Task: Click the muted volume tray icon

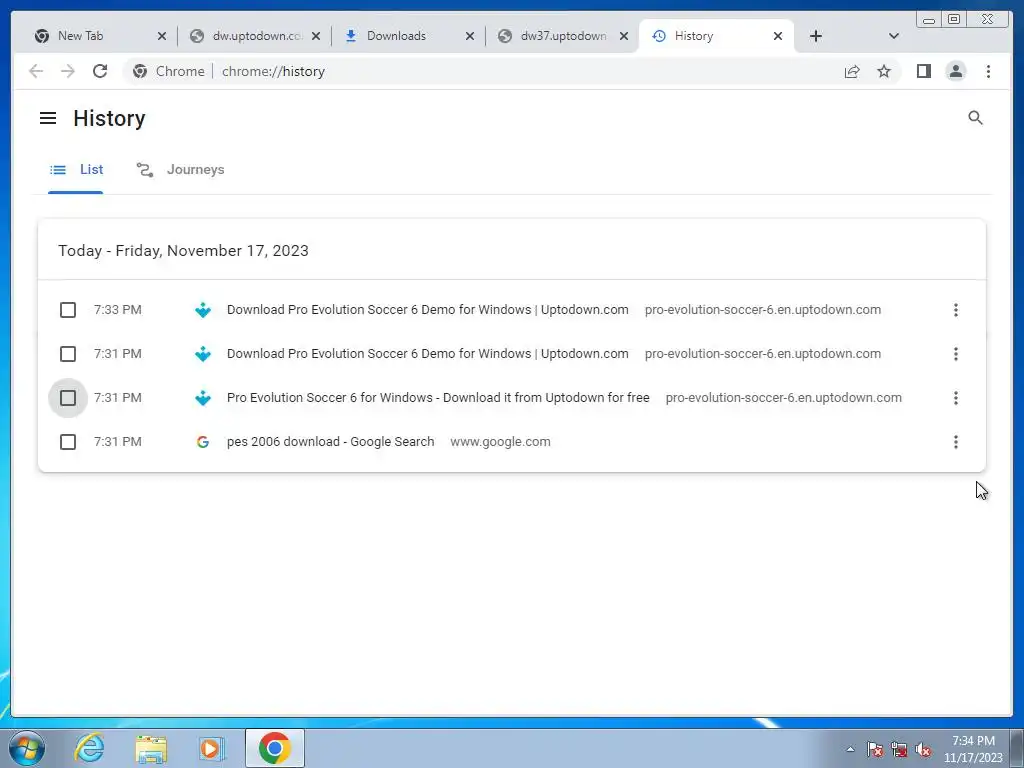Action: pyautogui.click(x=923, y=749)
